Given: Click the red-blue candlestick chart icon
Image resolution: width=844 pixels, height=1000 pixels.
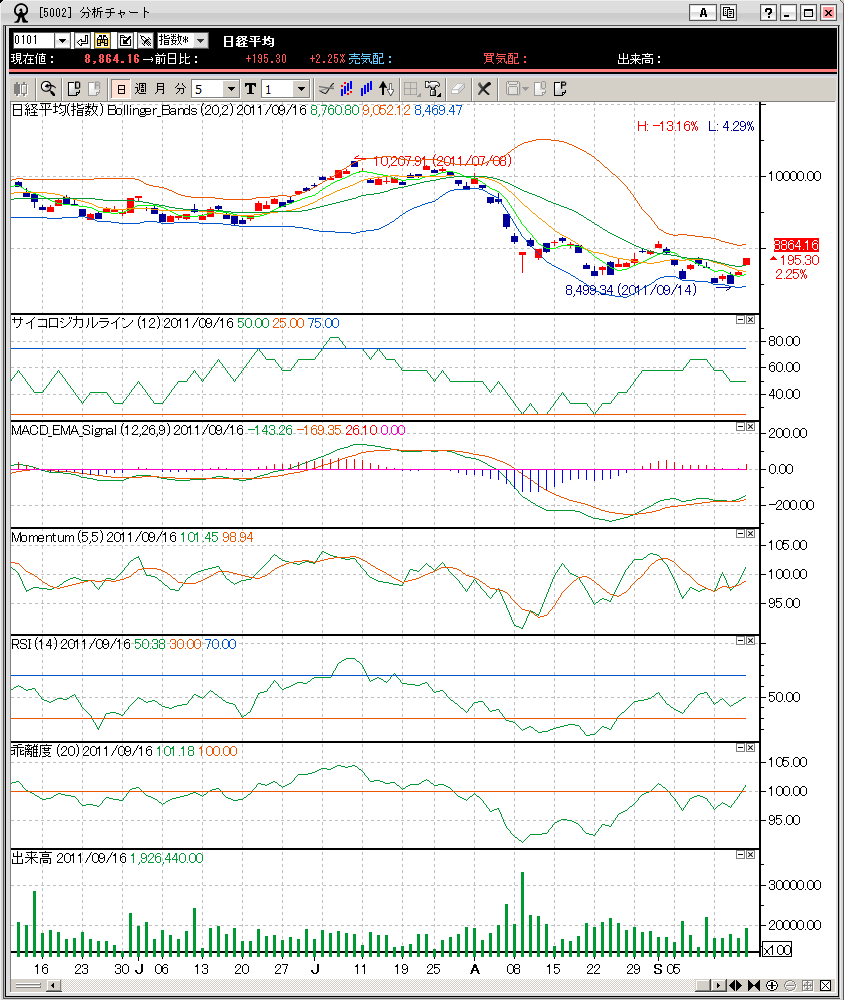Looking at the screenshot, I should click(x=347, y=89).
